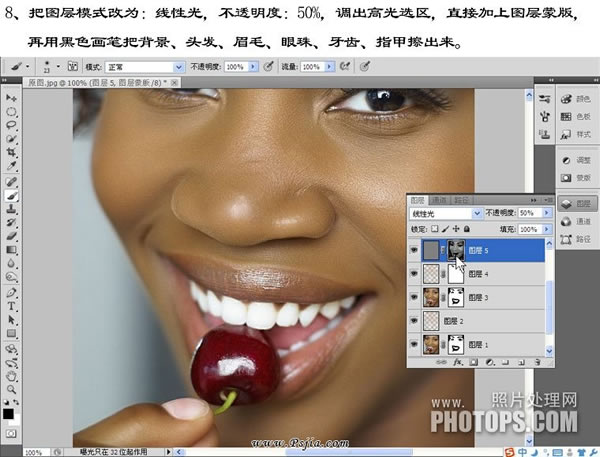Click the layer style fx icon
Image resolution: width=600 pixels, height=457 pixels.
click(457, 362)
